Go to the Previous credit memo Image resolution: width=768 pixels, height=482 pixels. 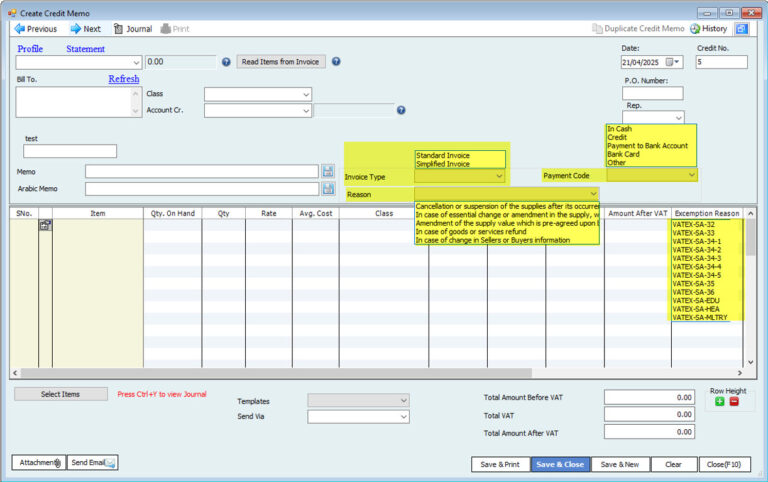click(x=36, y=29)
